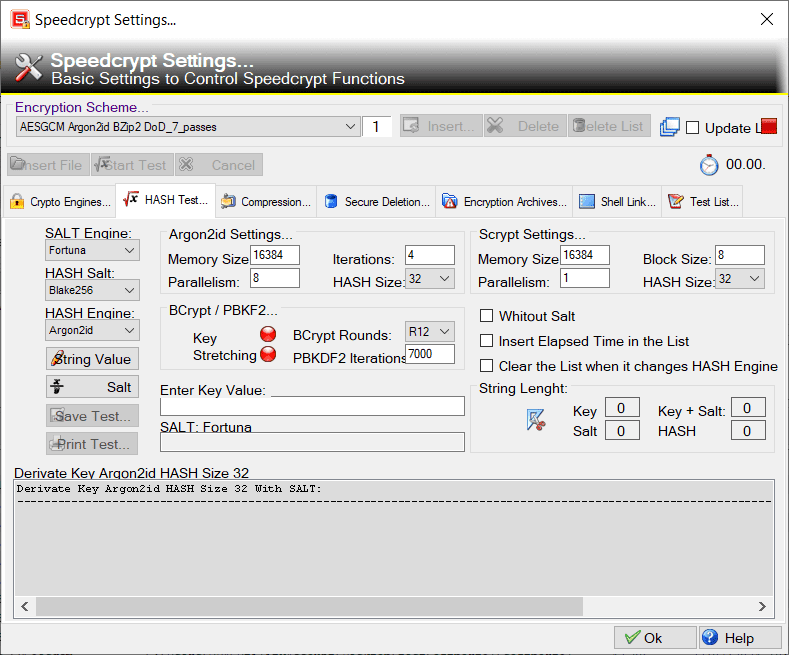Click the Scrypt Parallelism field
Screen dimensions: 789x655
click(585, 278)
